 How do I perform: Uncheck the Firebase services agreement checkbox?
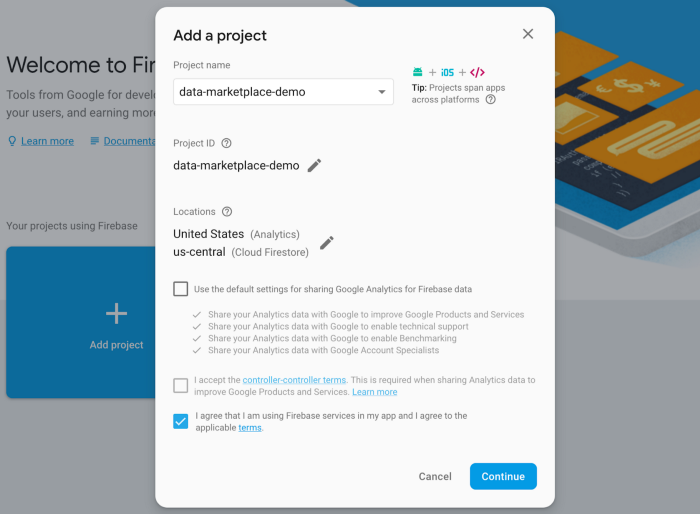[181, 421]
